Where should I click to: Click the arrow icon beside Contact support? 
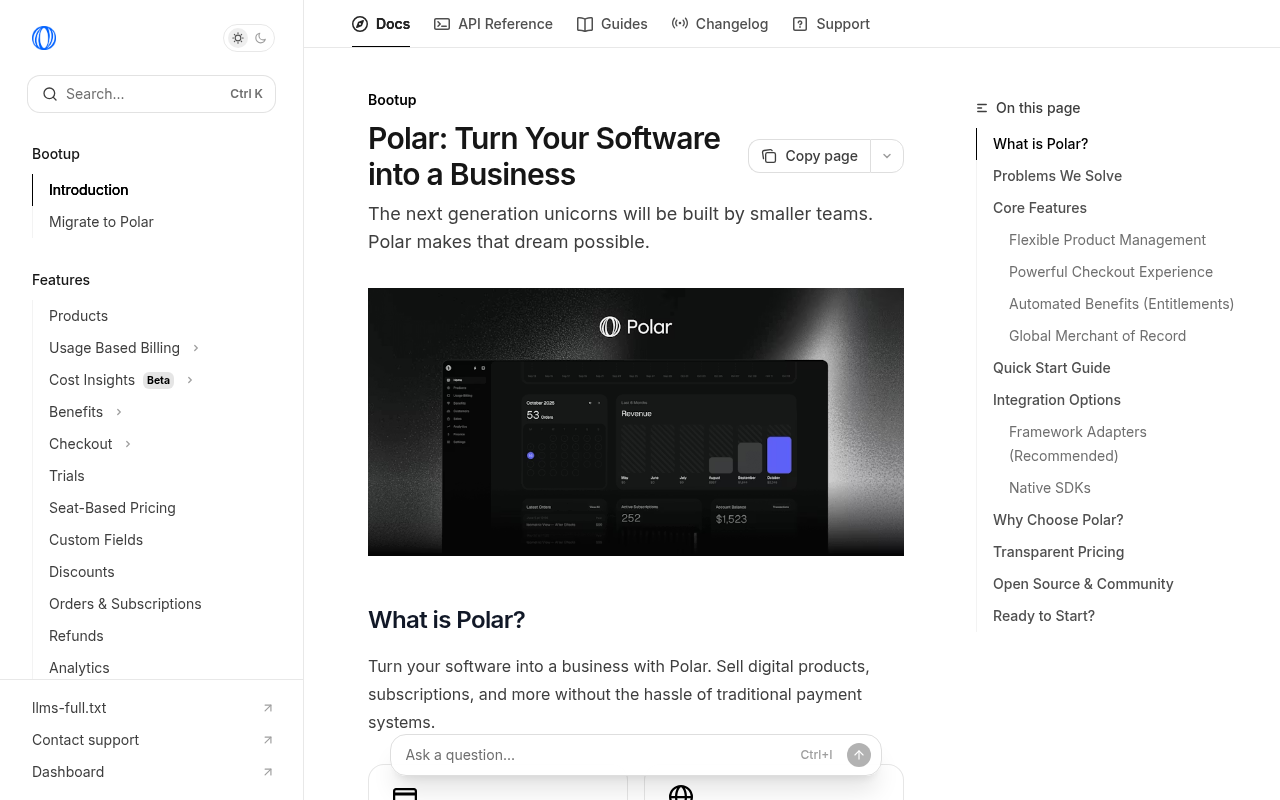point(268,740)
